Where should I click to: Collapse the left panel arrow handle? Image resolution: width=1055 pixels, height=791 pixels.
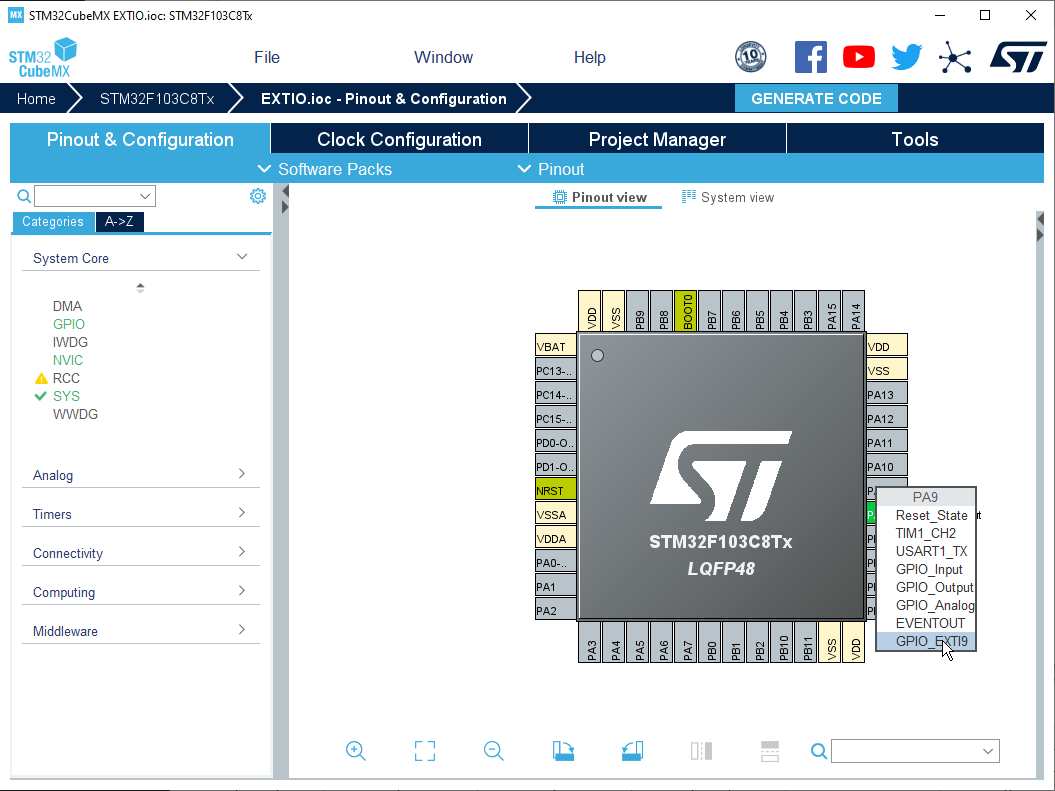(285, 192)
